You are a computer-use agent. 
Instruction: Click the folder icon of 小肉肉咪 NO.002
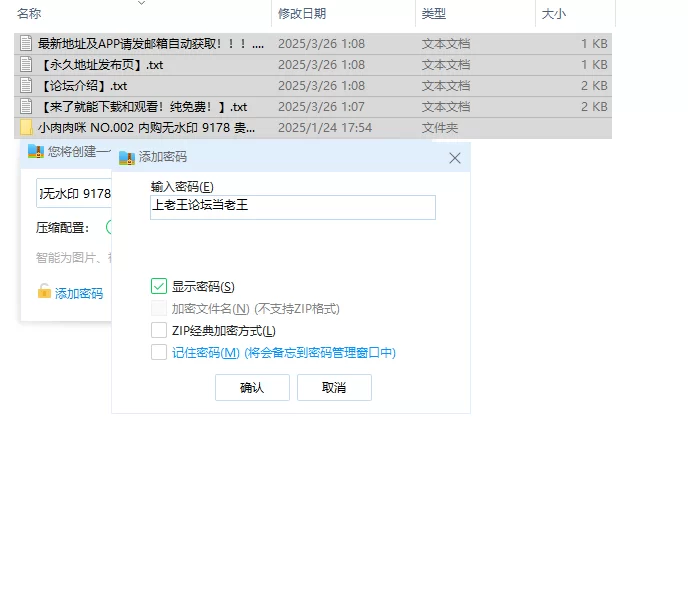coord(26,128)
